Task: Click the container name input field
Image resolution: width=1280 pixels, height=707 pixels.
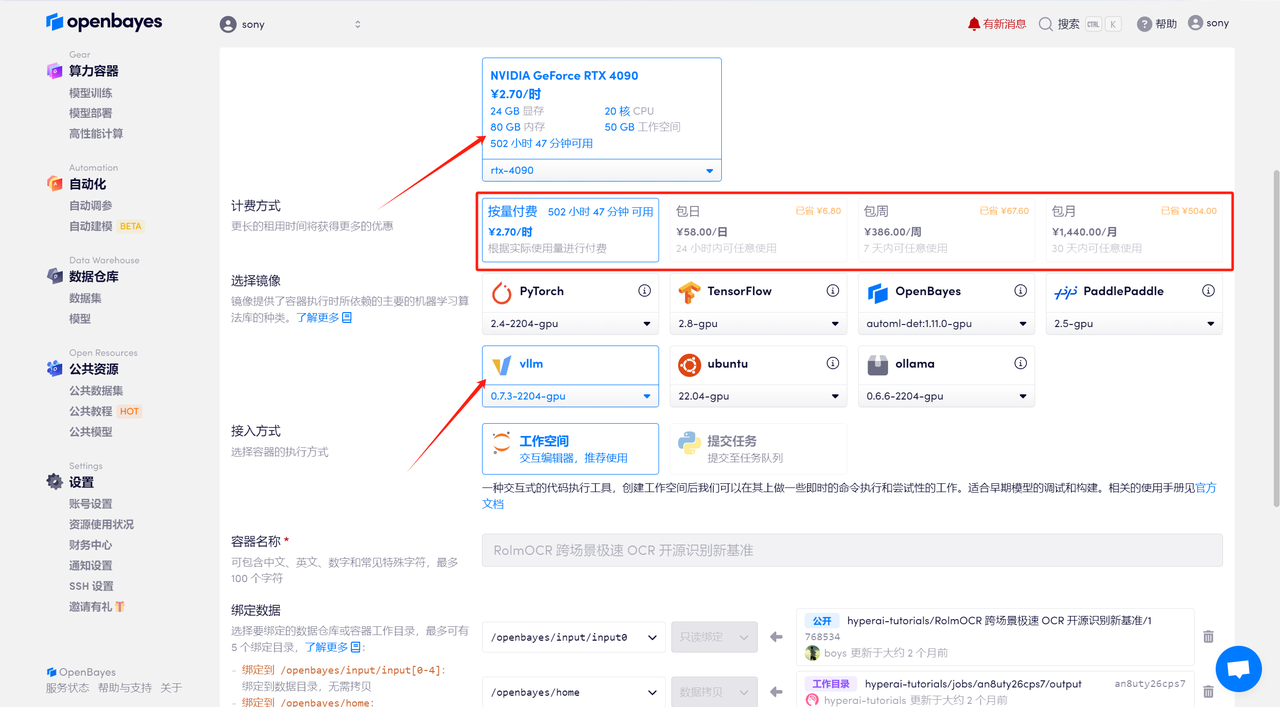Action: point(851,549)
